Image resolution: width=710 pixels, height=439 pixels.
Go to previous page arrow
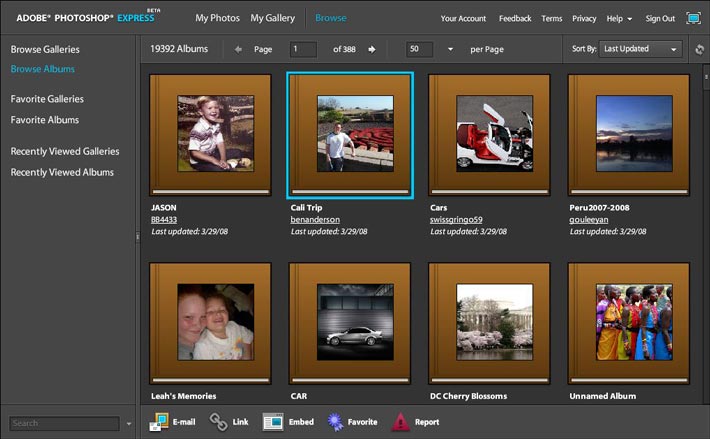pyautogui.click(x=238, y=49)
